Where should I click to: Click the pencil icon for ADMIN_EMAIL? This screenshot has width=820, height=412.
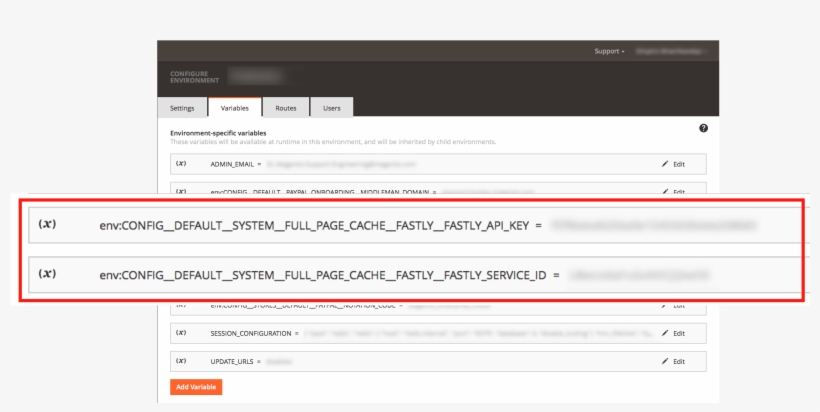tap(665, 164)
